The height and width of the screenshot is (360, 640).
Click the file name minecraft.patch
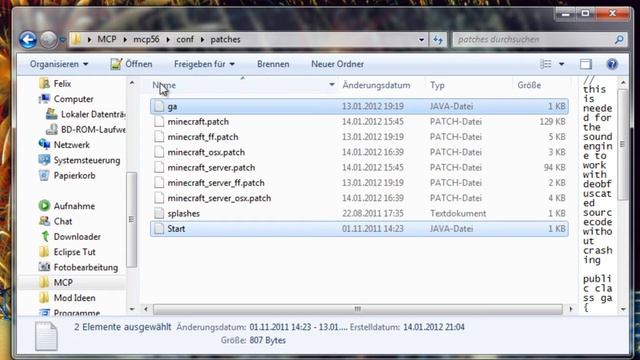198,122
